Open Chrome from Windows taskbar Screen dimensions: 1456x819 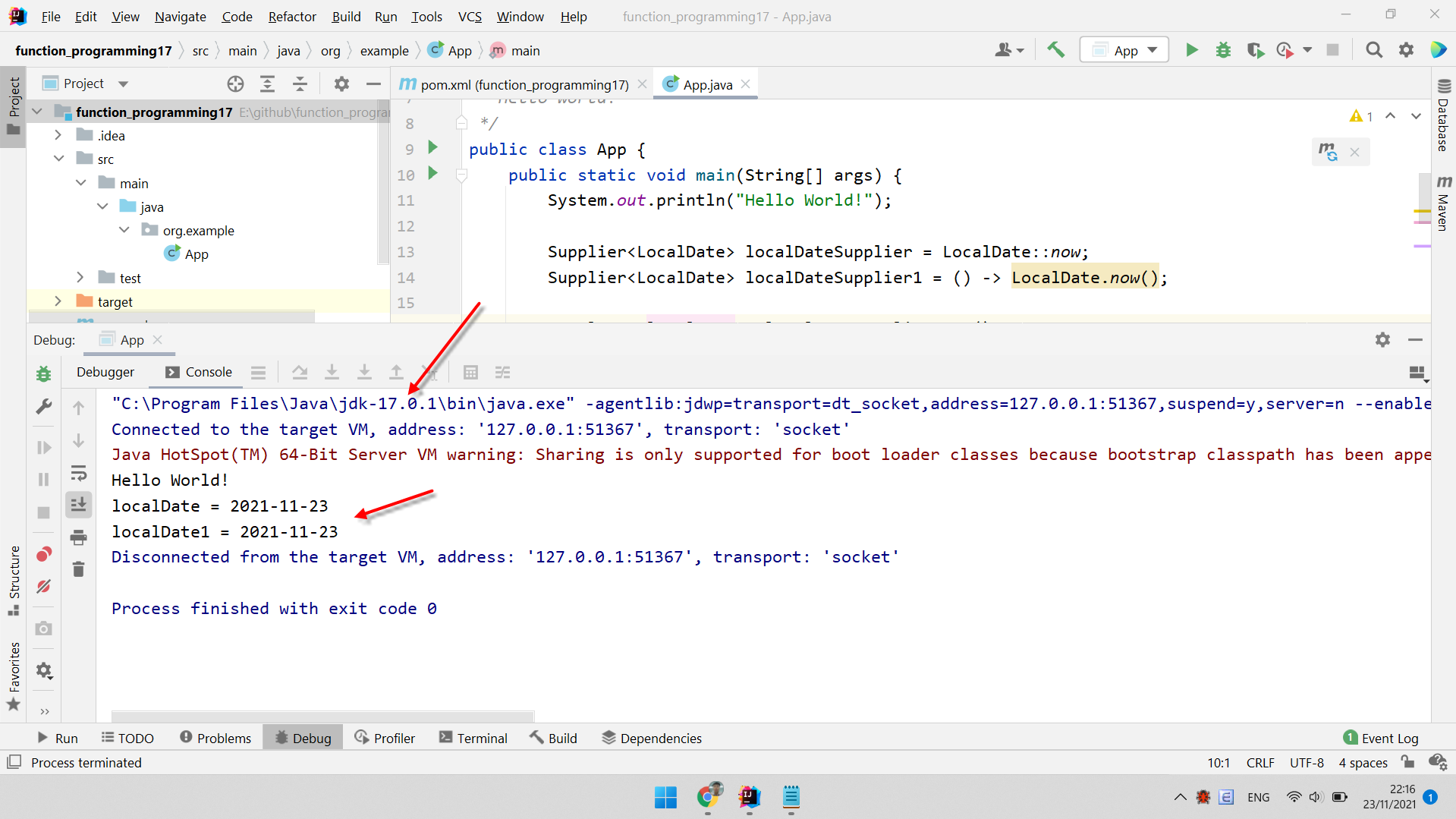click(708, 796)
